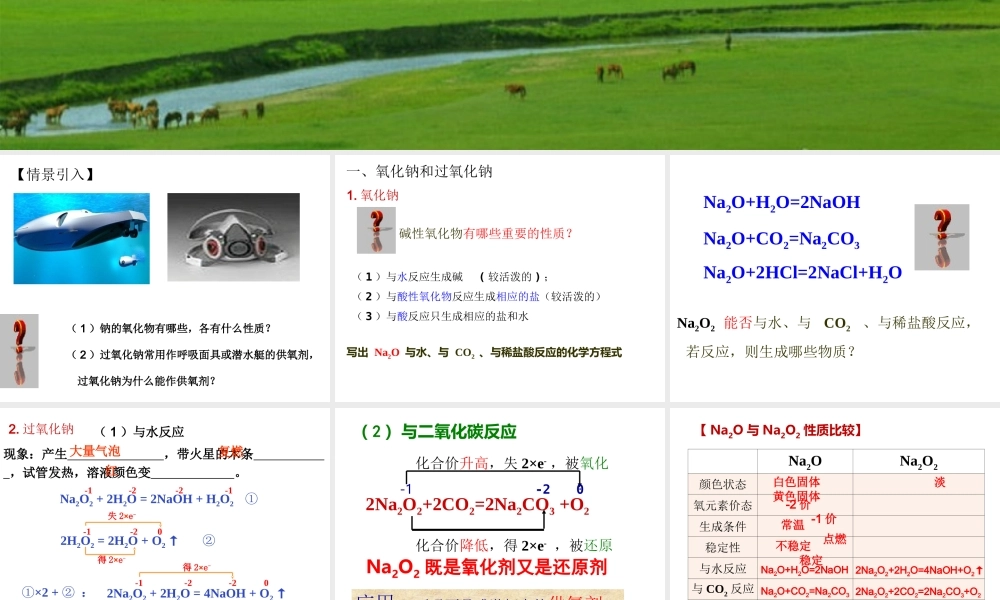Screen dimensions: 1000x600
Task: Select the instruction 写出 Na2O 与水…化学方程式
Action: (x=484, y=353)
